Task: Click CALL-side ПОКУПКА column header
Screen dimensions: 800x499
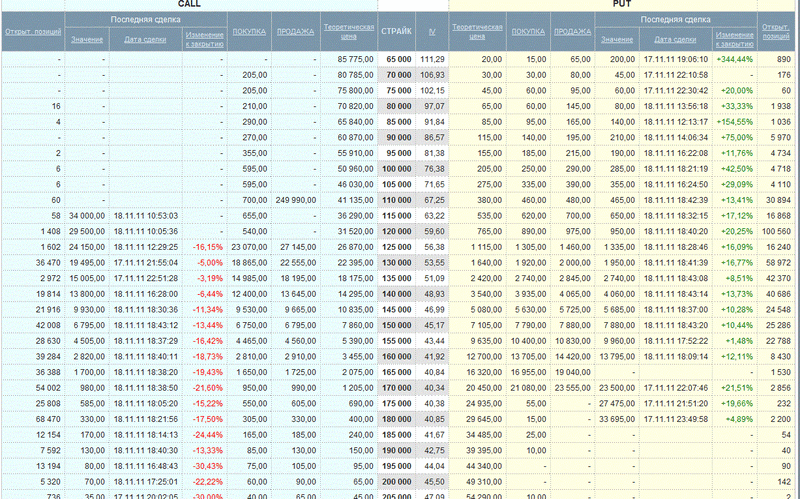Action: (249, 31)
